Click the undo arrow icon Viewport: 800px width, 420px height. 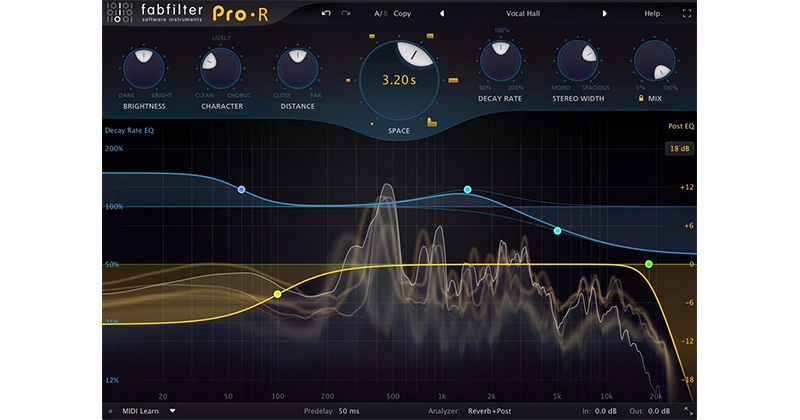(x=326, y=13)
